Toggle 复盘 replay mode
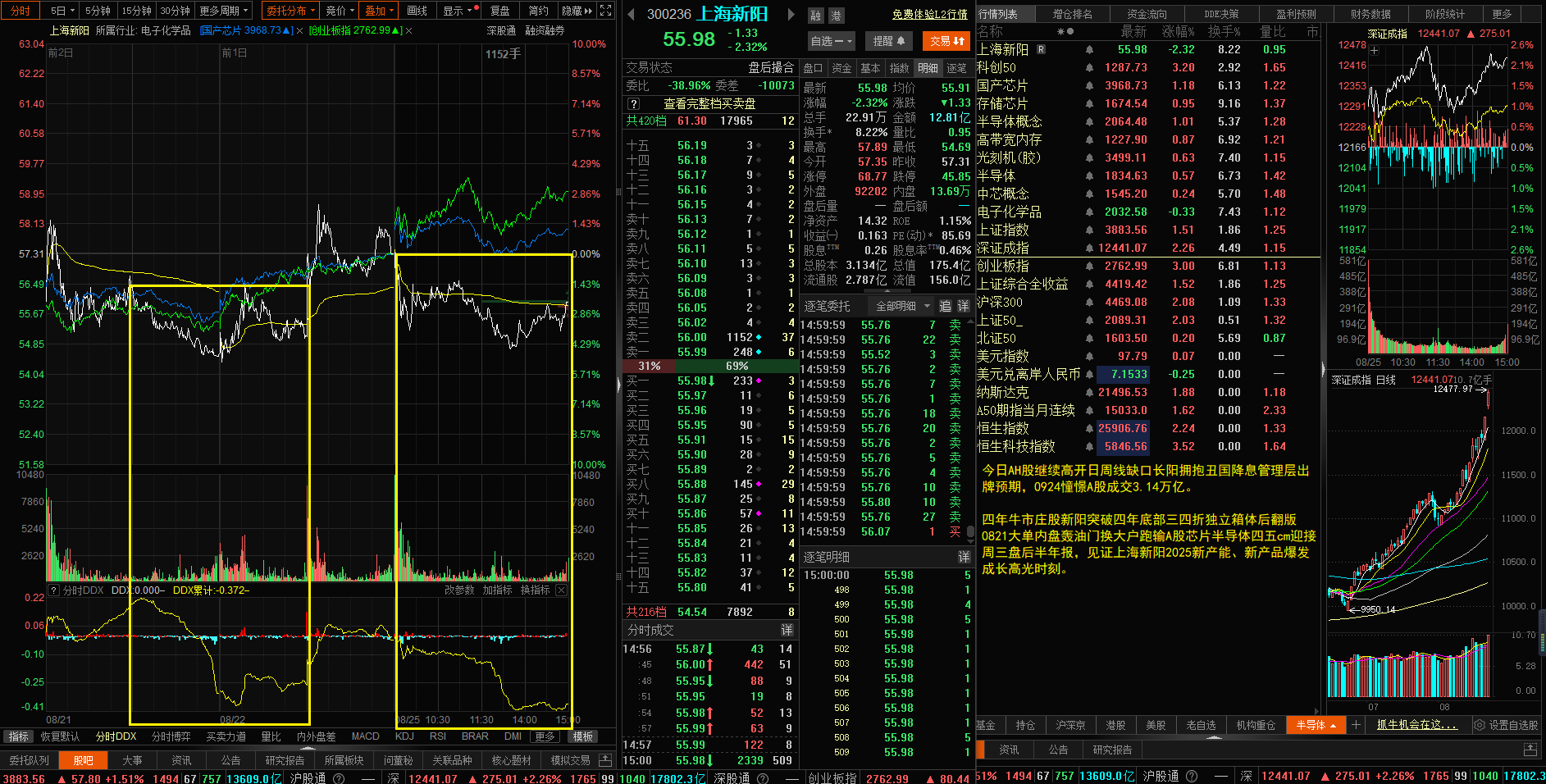The height and width of the screenshot is (784, 1546). (499, 11)
